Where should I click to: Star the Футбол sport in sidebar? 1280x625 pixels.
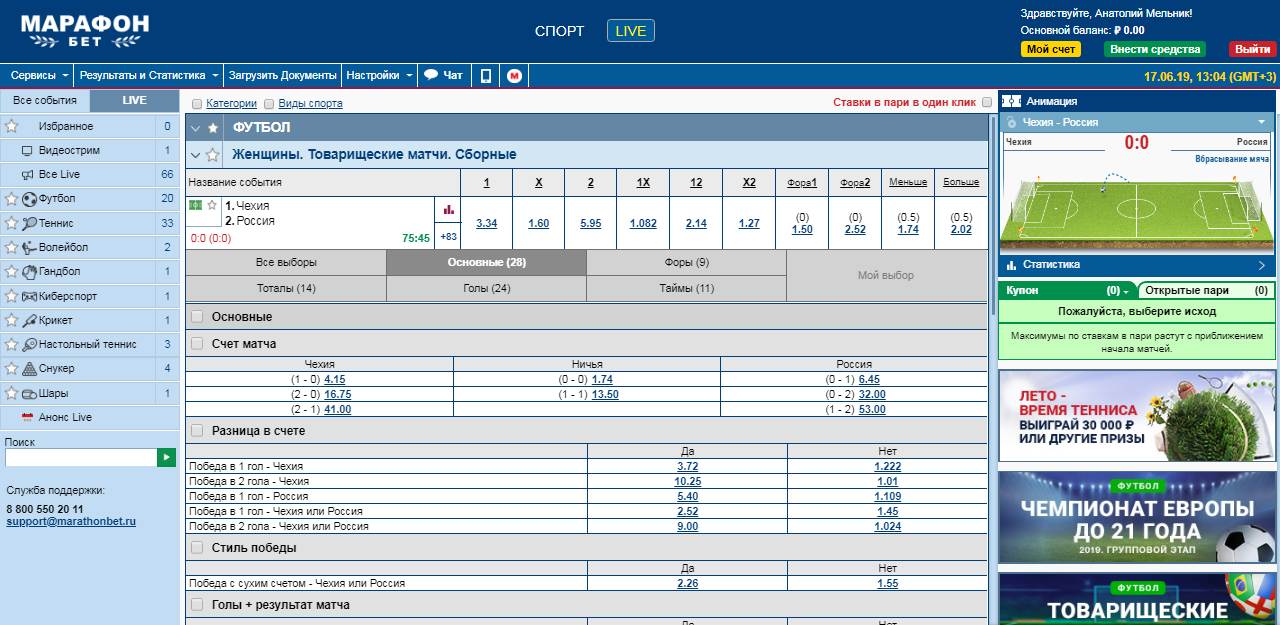[x=12, y=198]
